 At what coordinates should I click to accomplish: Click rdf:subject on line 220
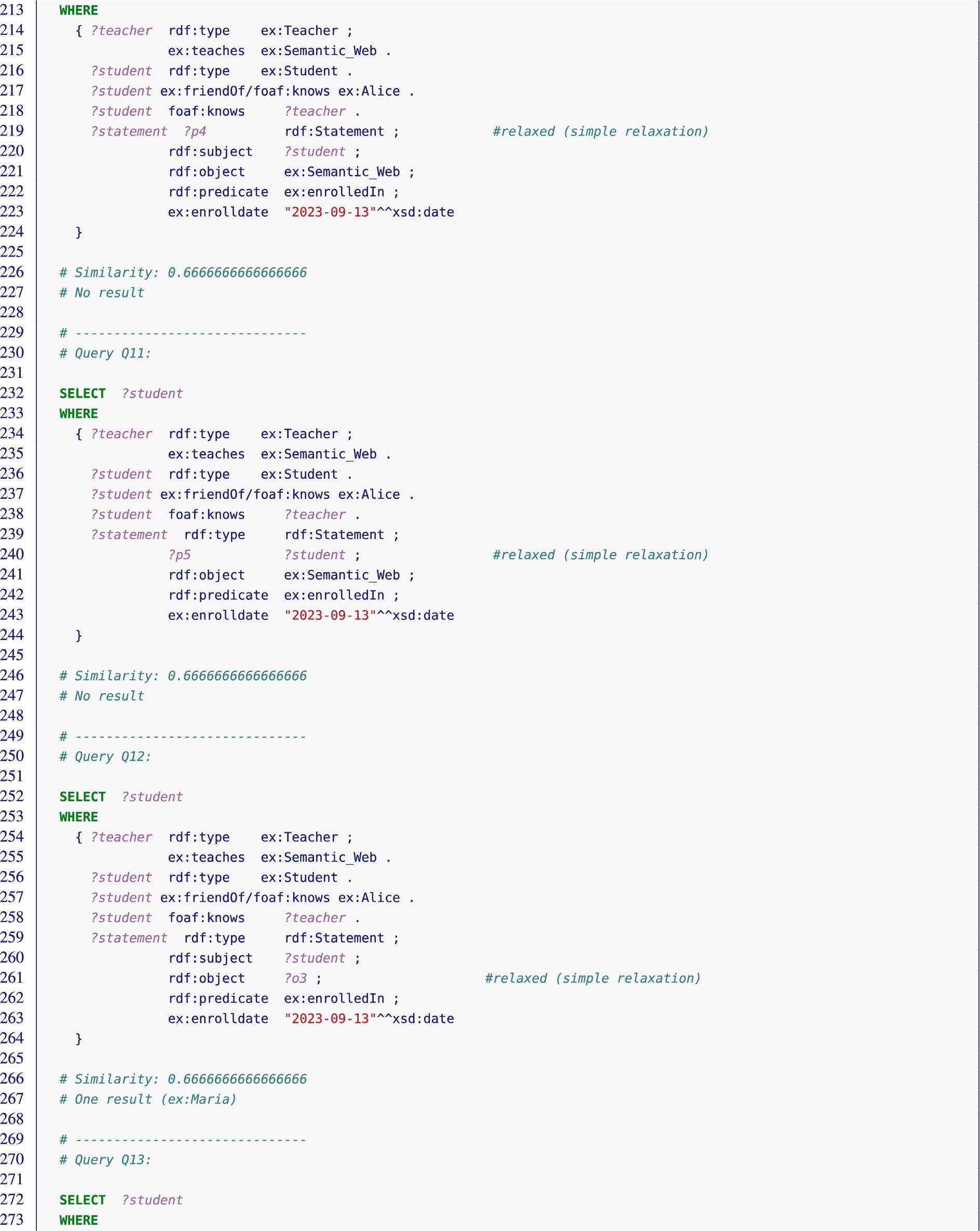pos(211,151)
